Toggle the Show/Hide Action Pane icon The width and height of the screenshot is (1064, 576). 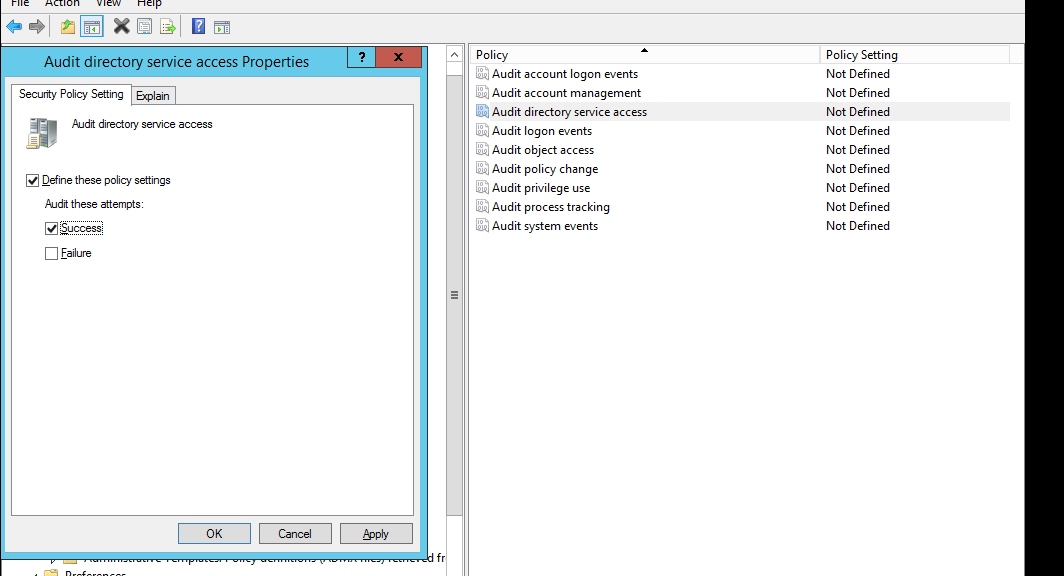coord(221,27)
